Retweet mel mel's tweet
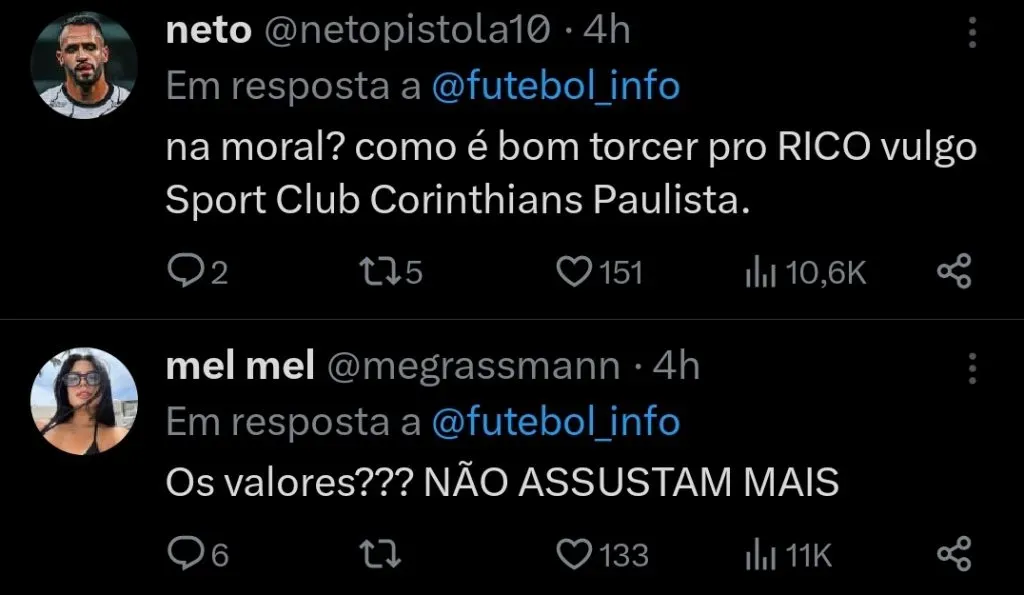Image resolution: width=1024 pixels, height=595 pixels. (x=375, y=553)
